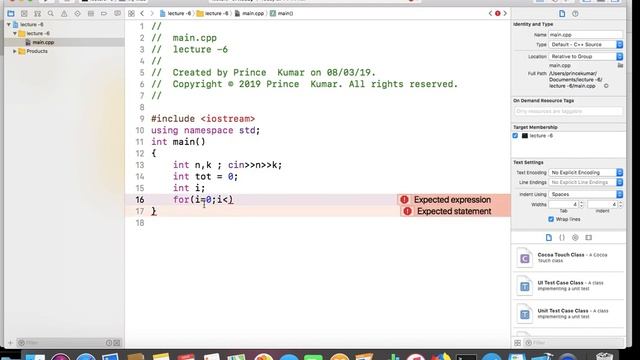Open the Source Control navigator tab
Screen dimensions: 640x360
point(24,13)
